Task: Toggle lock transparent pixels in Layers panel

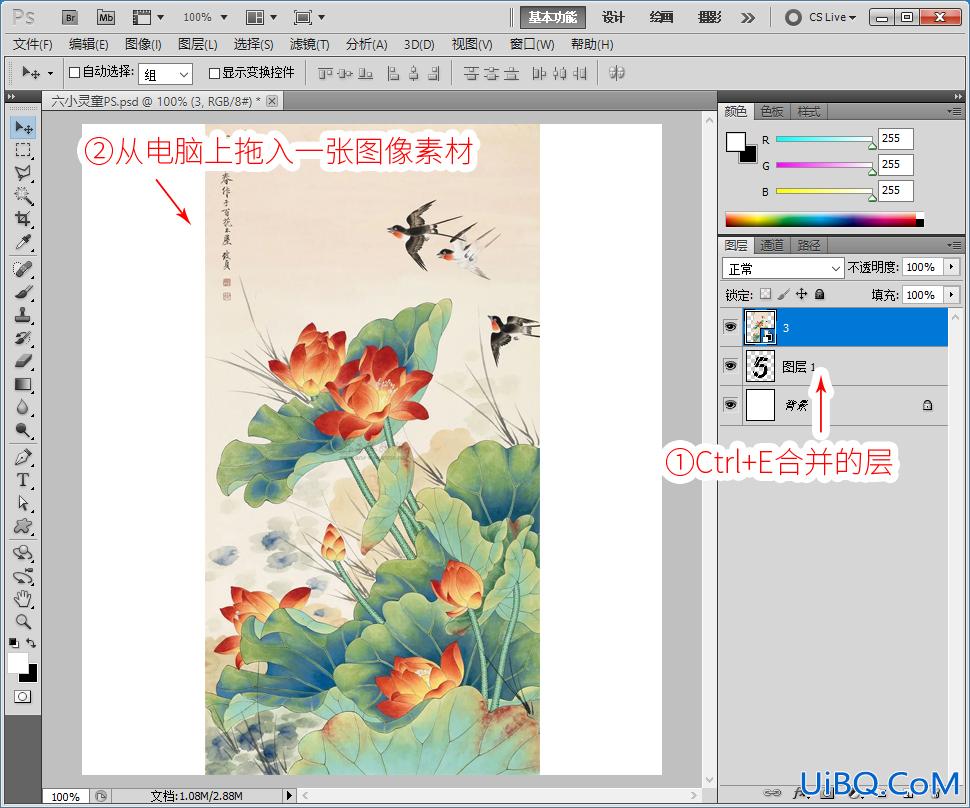Action: (765, 294)
